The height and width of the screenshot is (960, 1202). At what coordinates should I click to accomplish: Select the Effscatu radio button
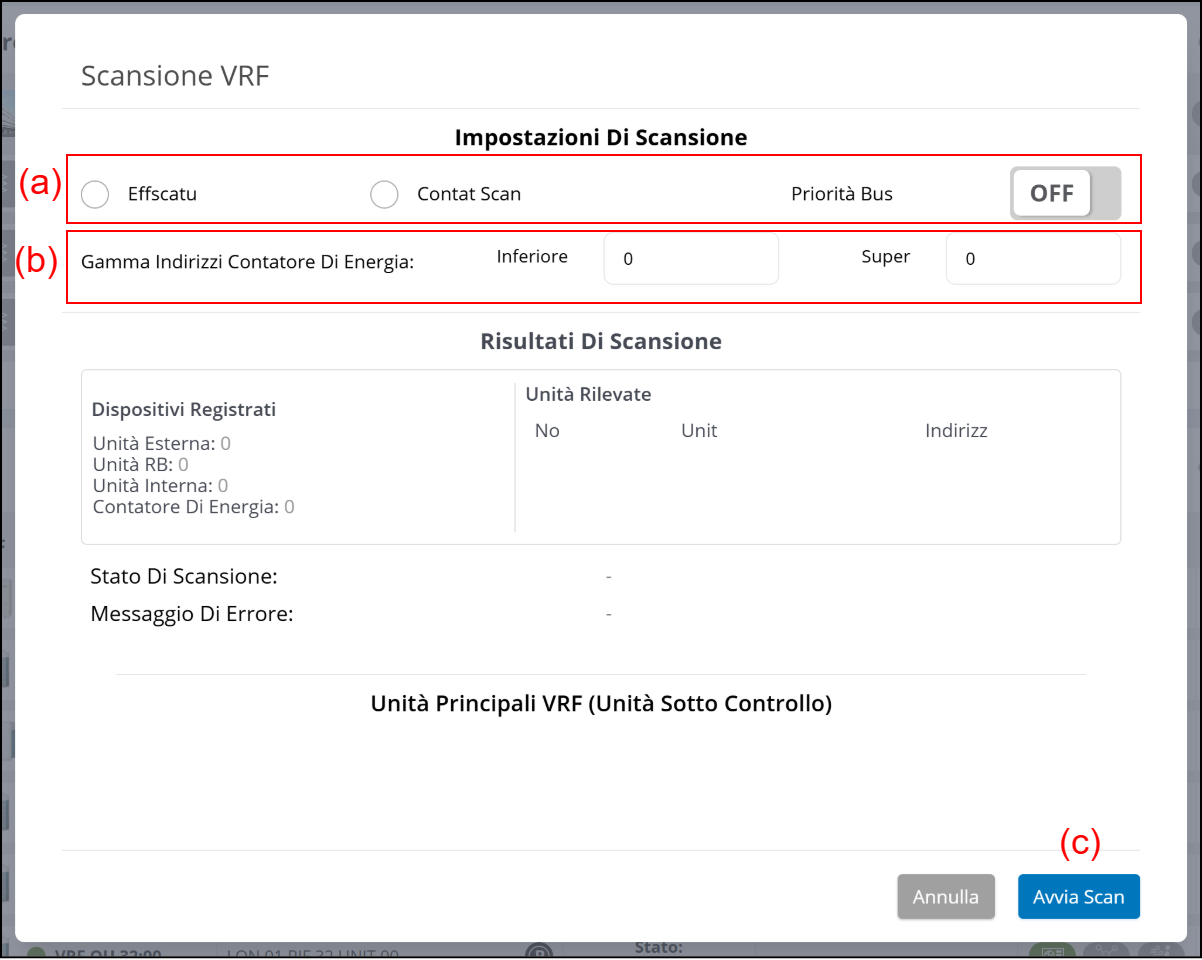click(x=95, y=194)
